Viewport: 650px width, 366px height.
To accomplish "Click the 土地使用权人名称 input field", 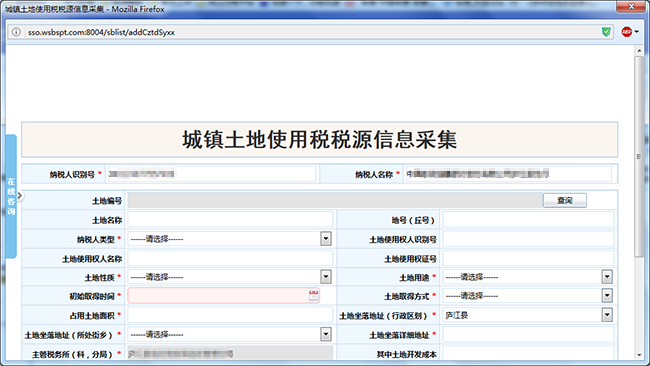I will pyautogui.click(x=230, y=258).
